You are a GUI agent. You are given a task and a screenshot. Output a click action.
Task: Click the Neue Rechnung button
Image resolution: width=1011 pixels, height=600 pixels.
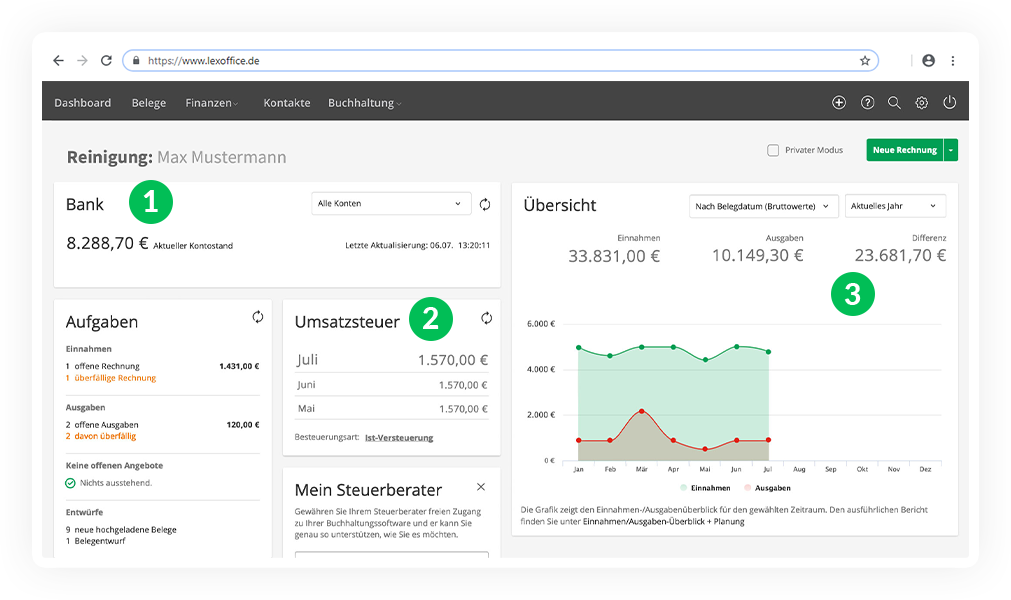click(x=905, y=150)
